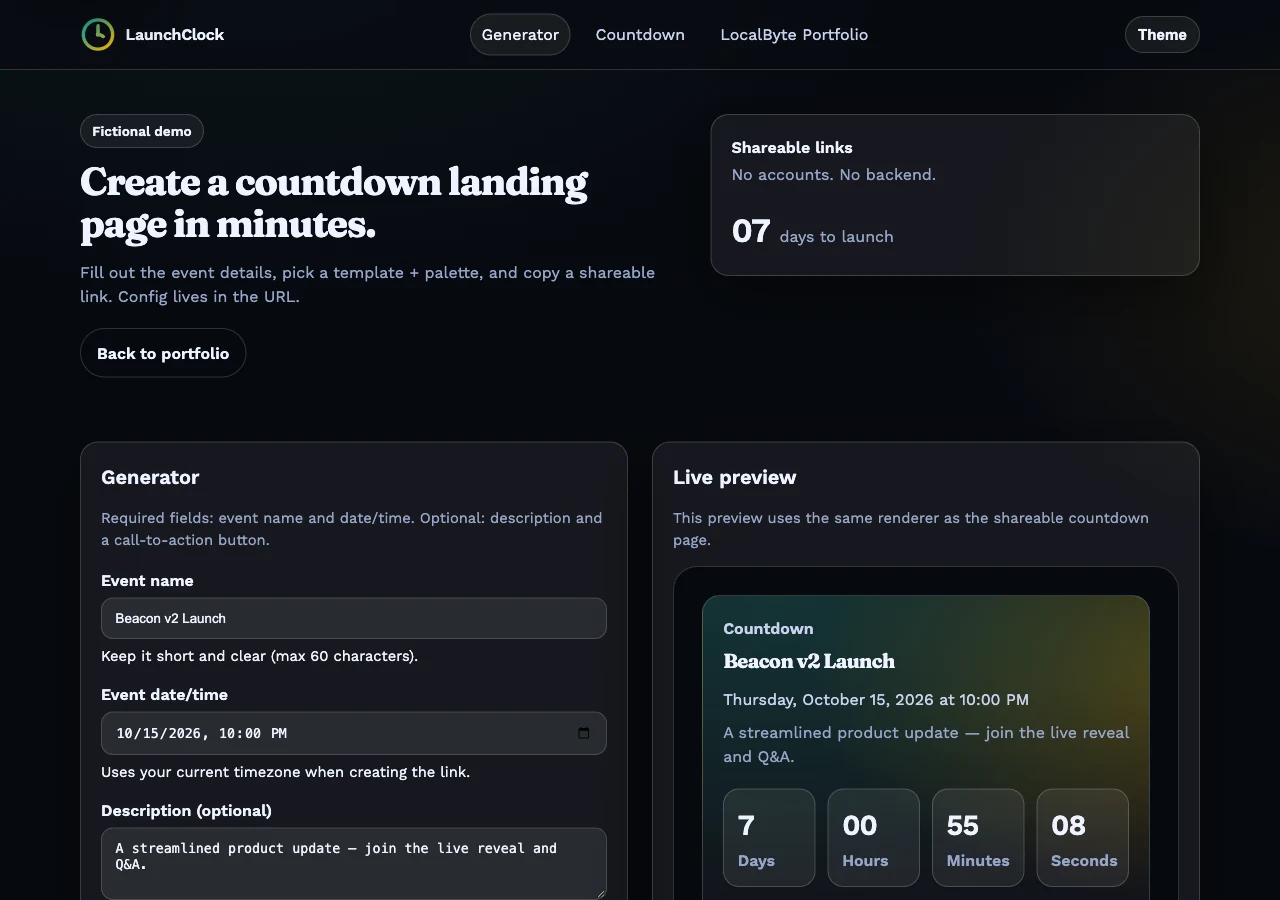Click the Hours countdown tile
The width and height of the screenshot is (1280, 900).
[x=873, y=838]
